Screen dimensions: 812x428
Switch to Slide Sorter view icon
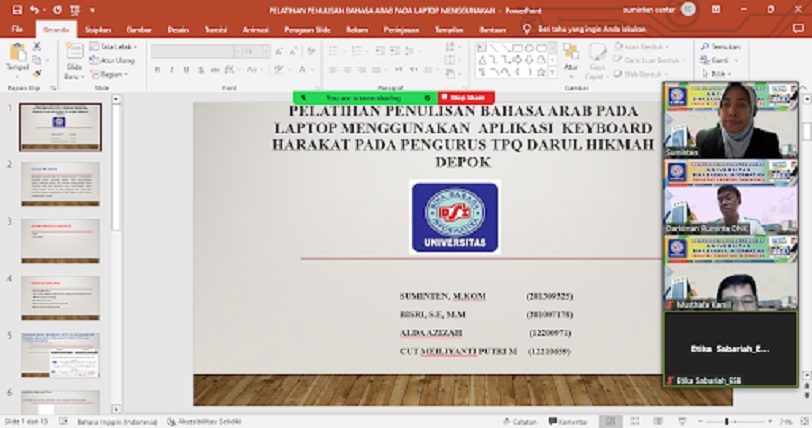(x=635, y=421)
